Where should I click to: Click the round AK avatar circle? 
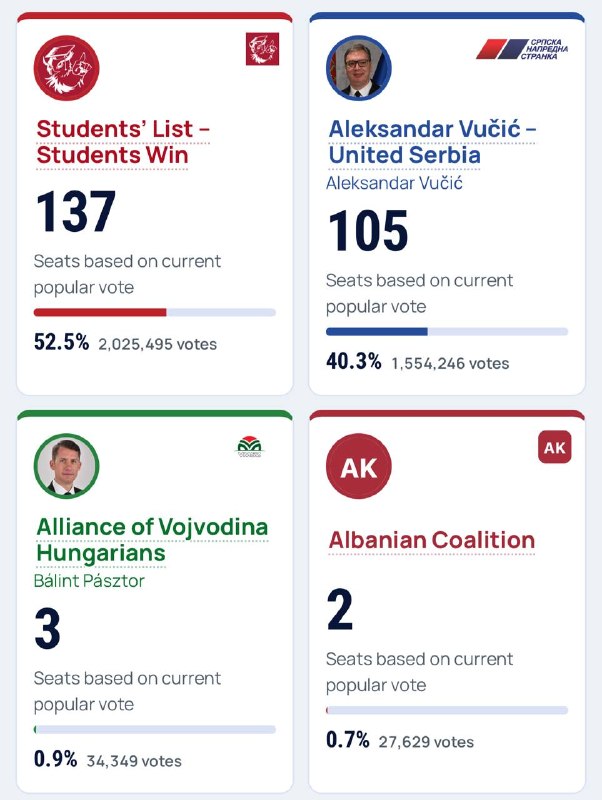[359, 466]
